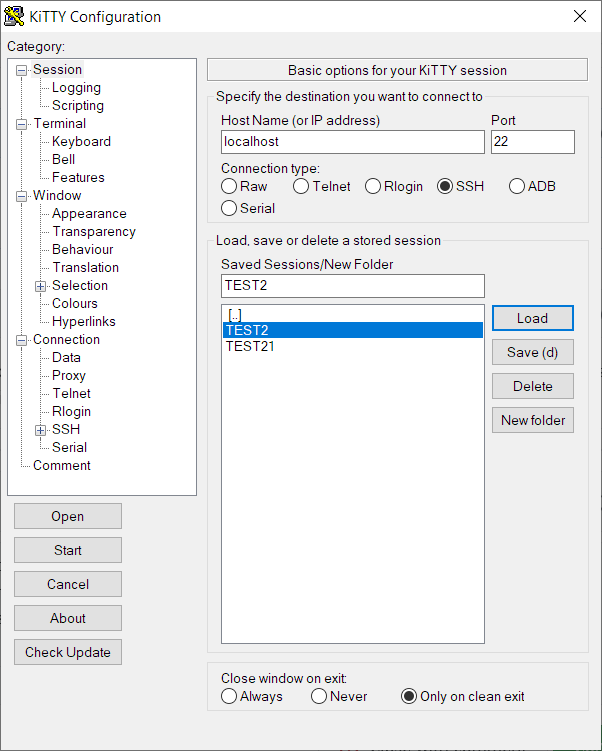602x751 pixels.
Task: Open the Behaviour category
Action: pyautogui.click(x=82, y=250)
